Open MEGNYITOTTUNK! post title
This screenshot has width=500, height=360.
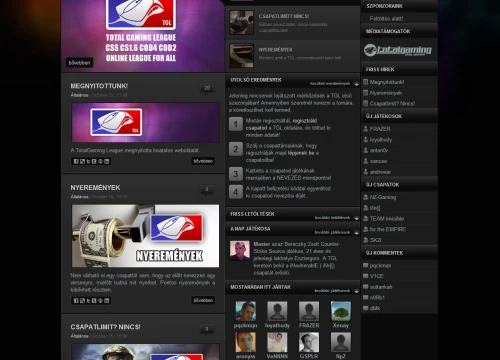tap(99, 86)
